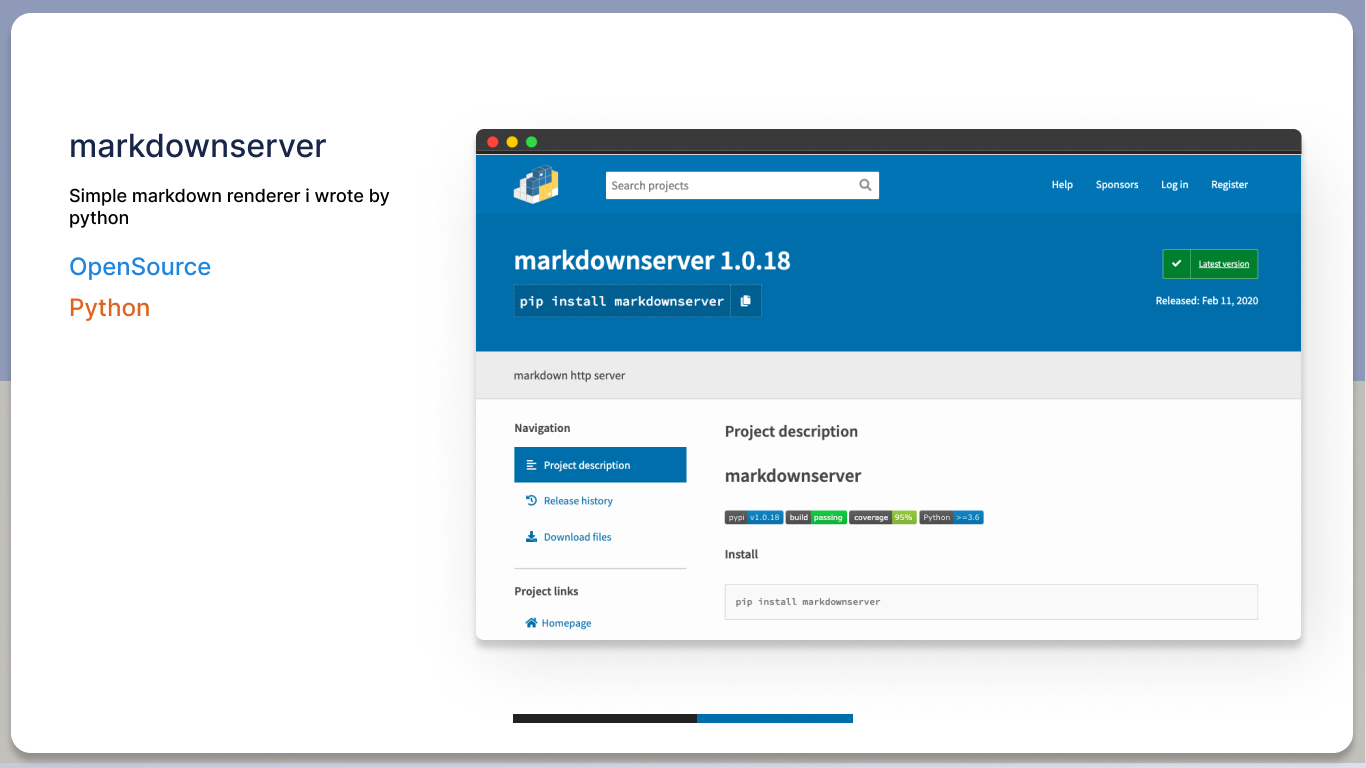
Task: Click the orange Python tag
Action: coord(110,308)
